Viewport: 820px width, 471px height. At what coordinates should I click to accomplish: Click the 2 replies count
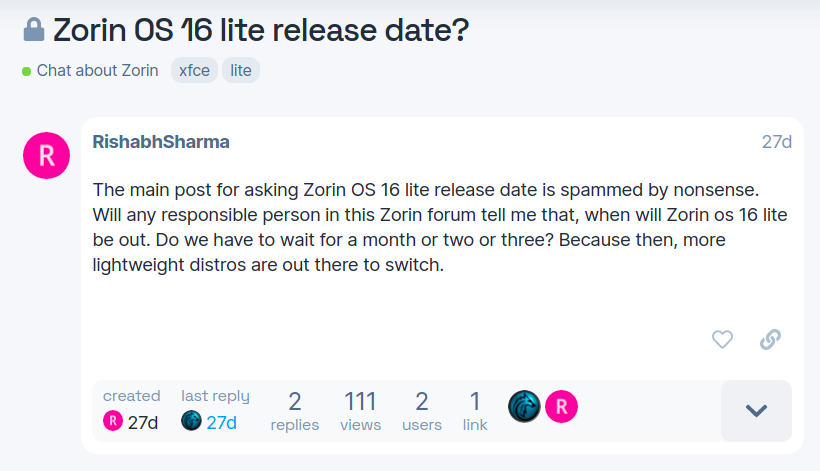pos(295,411)
